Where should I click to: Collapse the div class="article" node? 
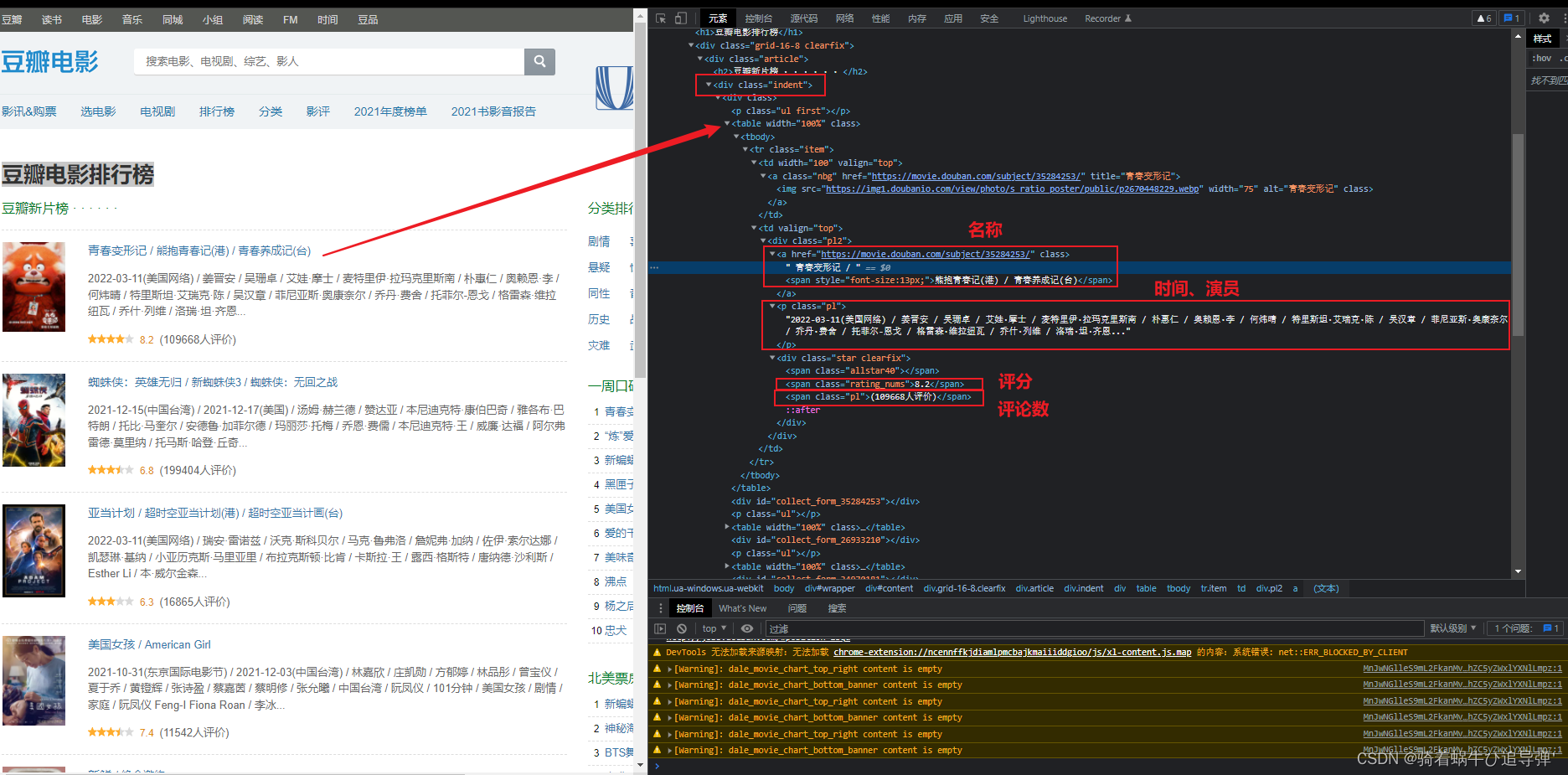700,59
